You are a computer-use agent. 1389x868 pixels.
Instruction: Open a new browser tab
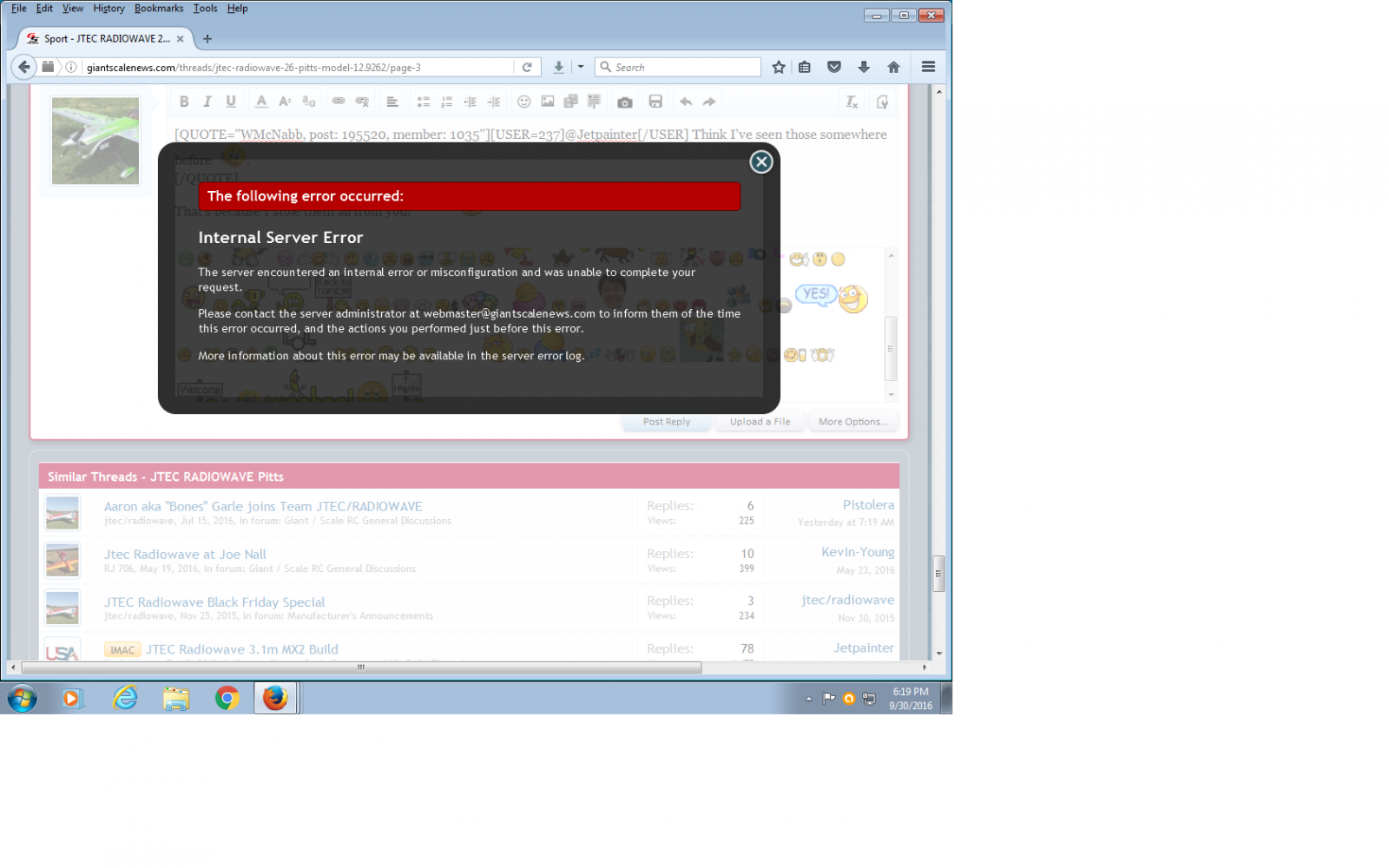point(207,39)
